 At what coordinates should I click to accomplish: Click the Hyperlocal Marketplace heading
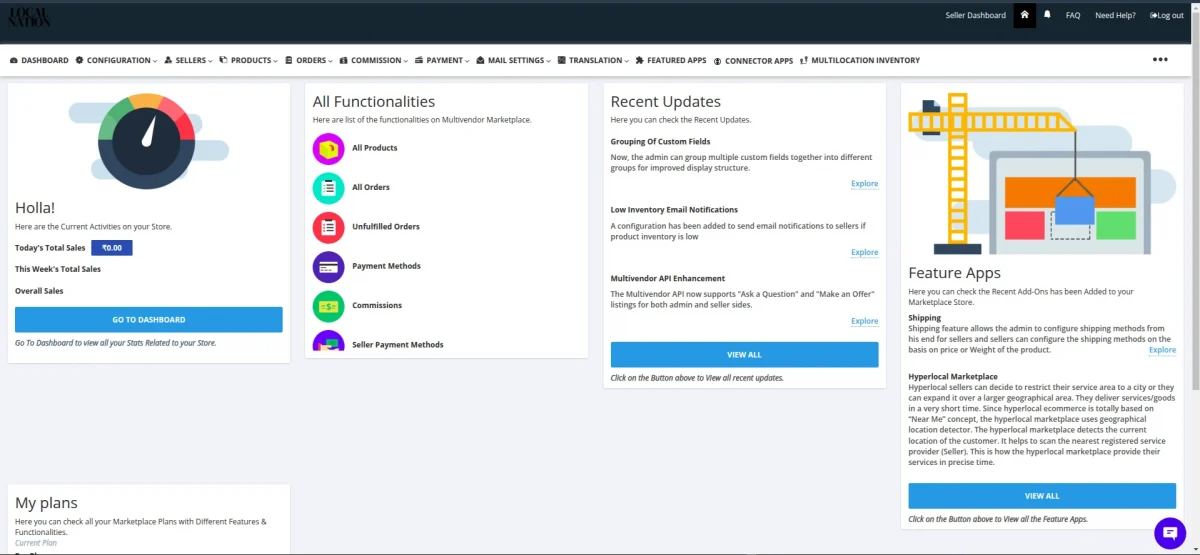click(x=953, y=377)
